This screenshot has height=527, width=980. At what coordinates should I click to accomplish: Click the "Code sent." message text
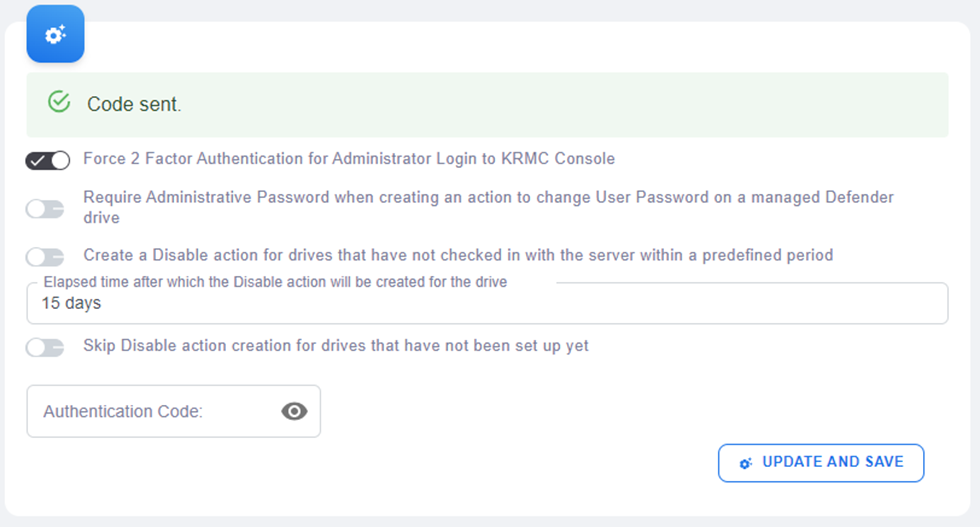[134, 104]
